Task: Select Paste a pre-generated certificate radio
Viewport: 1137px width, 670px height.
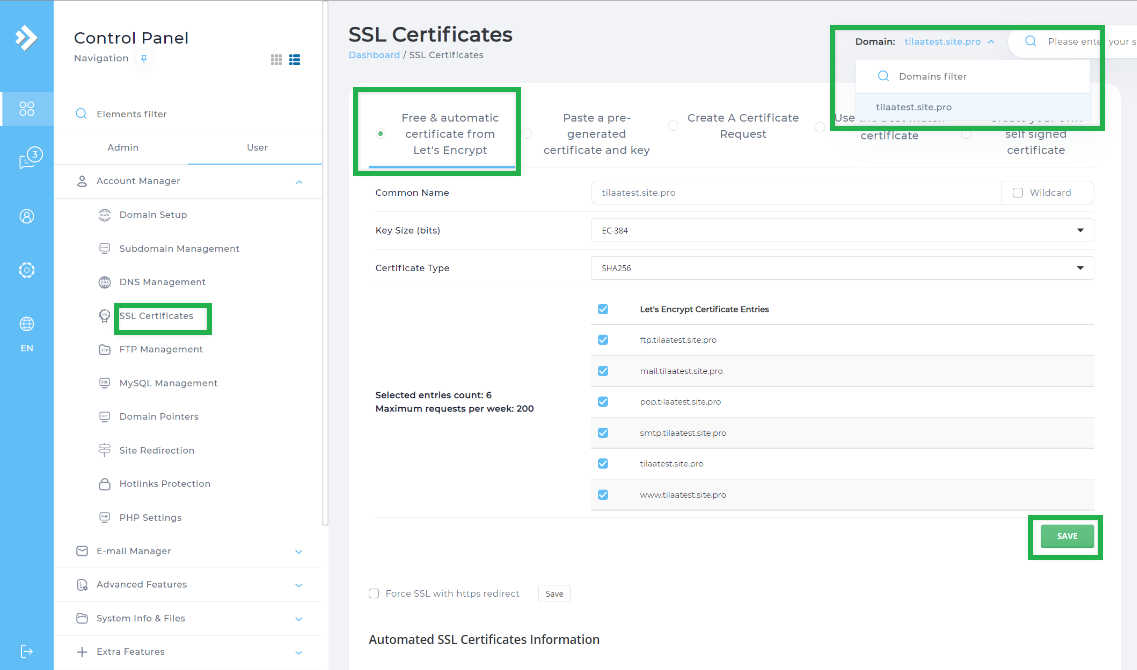Action: [527, 133]
